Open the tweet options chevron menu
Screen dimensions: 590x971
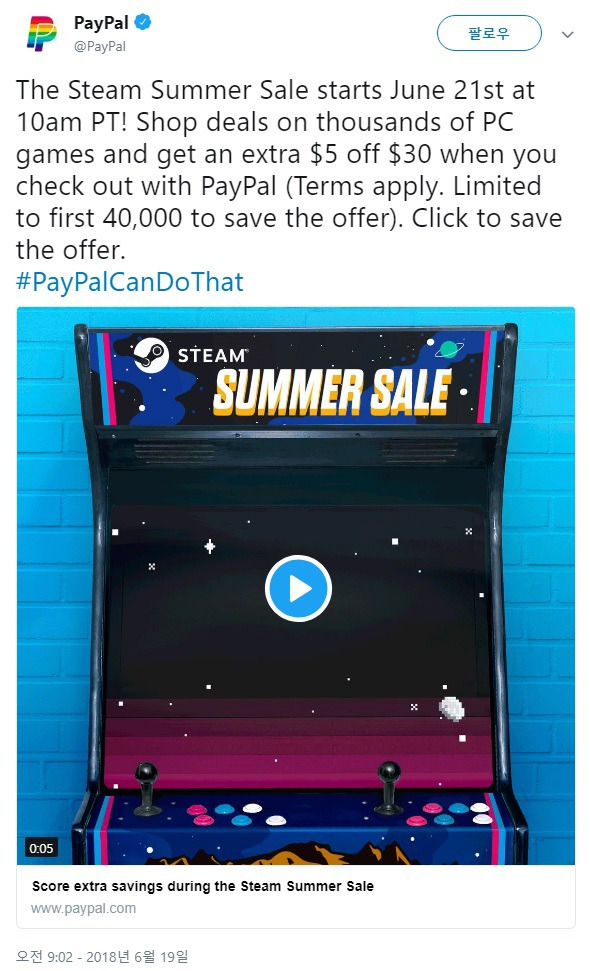pos(567,35)
